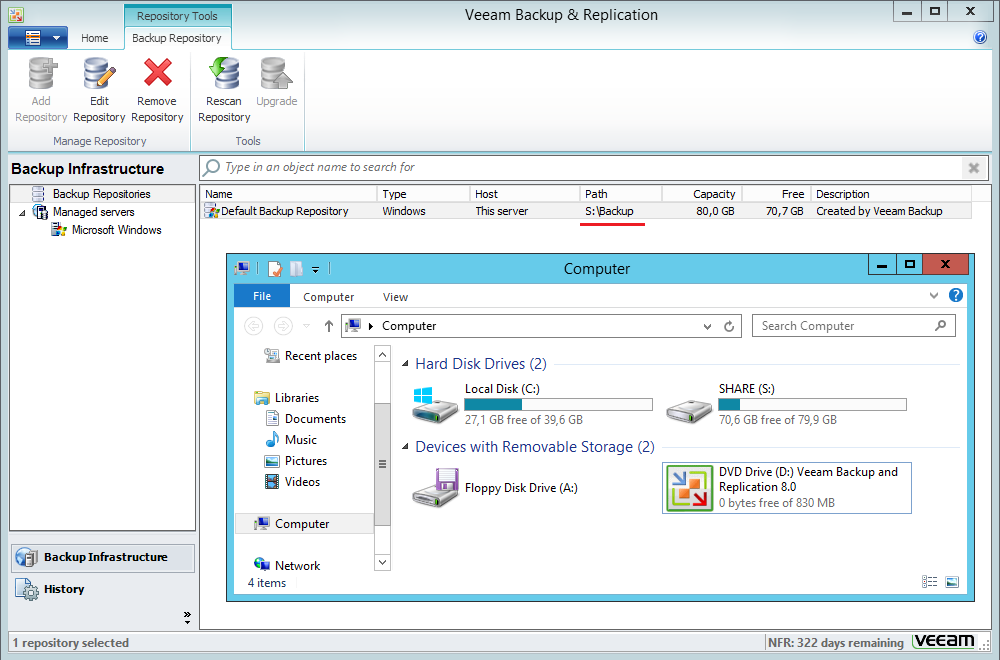Sort by the Path column header
This screenshot has height=660, width=1000.
click(621, 194)
